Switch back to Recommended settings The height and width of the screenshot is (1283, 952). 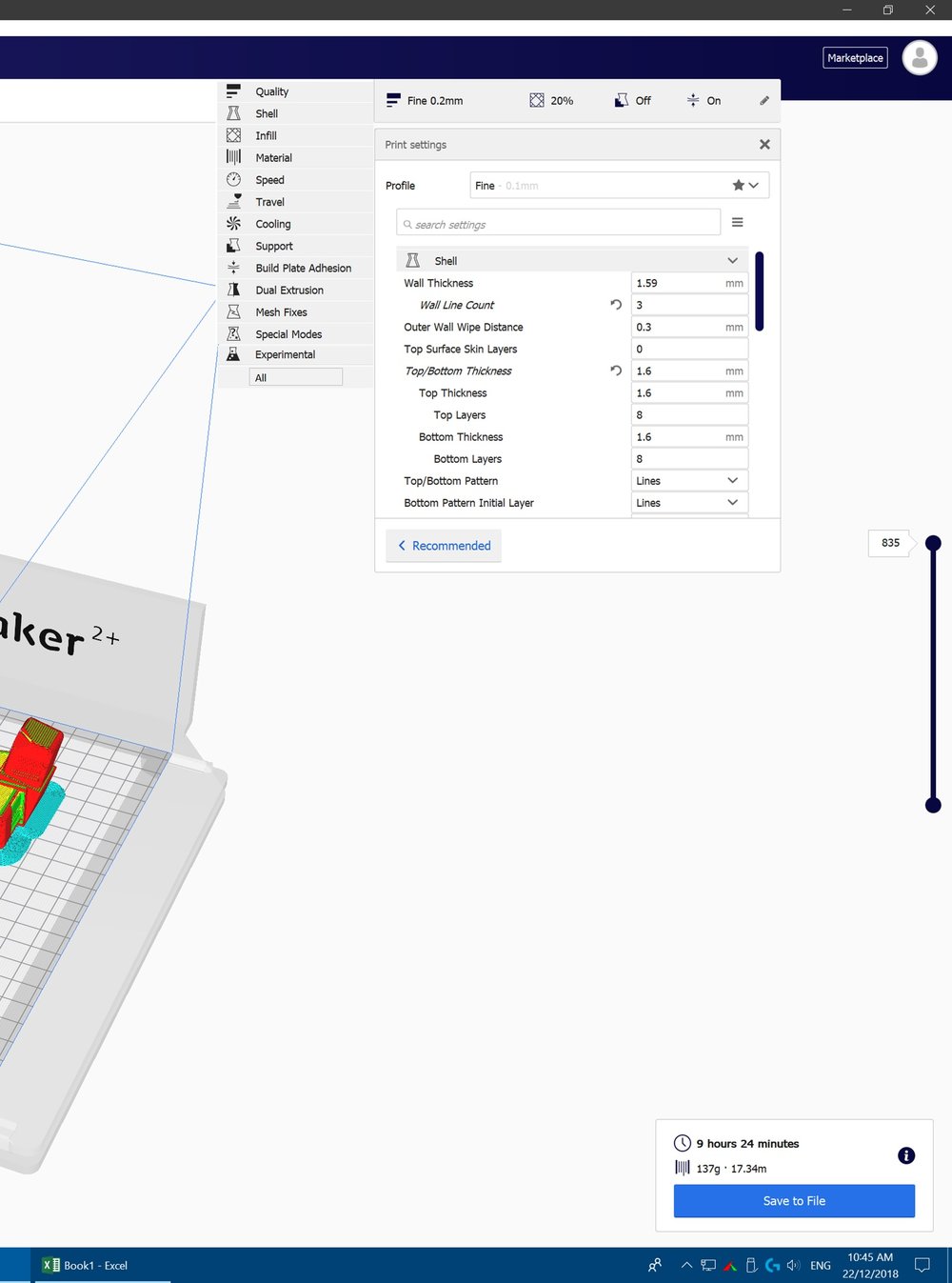click(x=443, y=545)
